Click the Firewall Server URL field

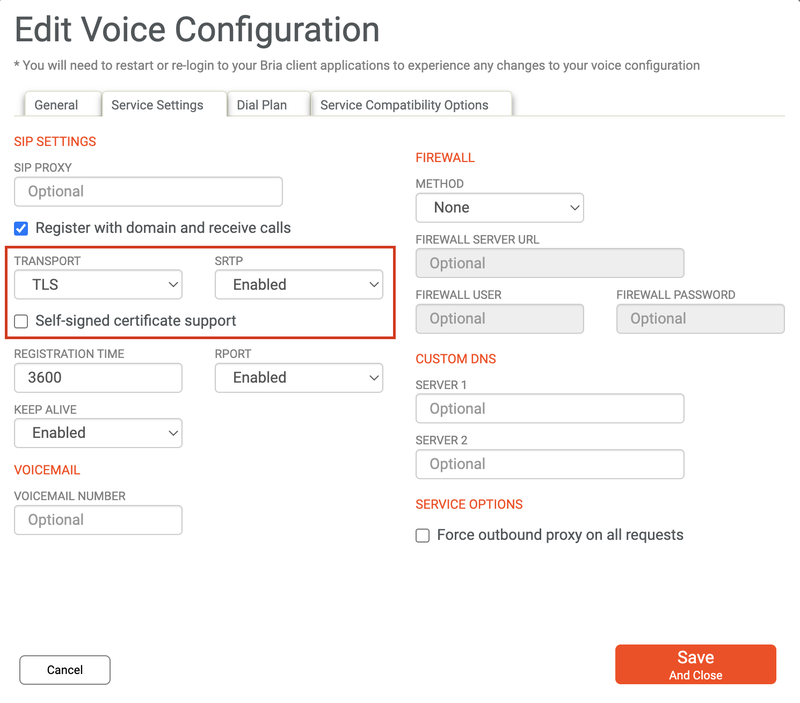point(549,263)
